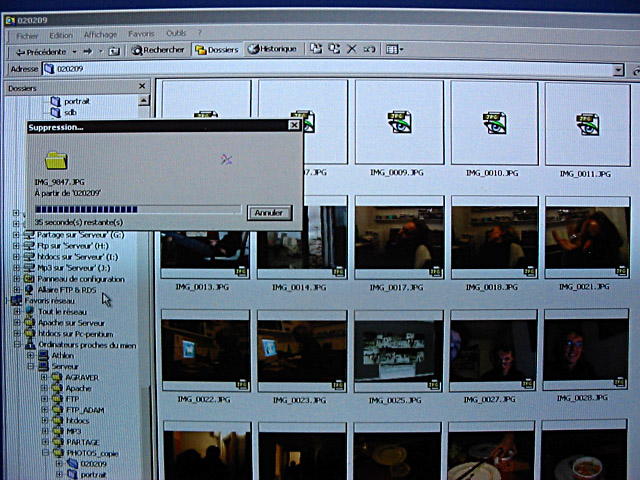
Task: Click the Copy To folder icon
Action: click(334, 49)
